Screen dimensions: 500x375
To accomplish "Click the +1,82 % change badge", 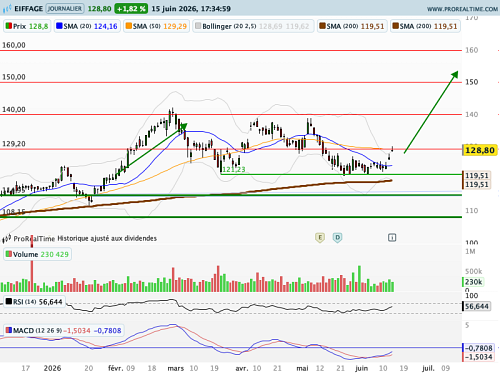I will click(x=131, y=9).
